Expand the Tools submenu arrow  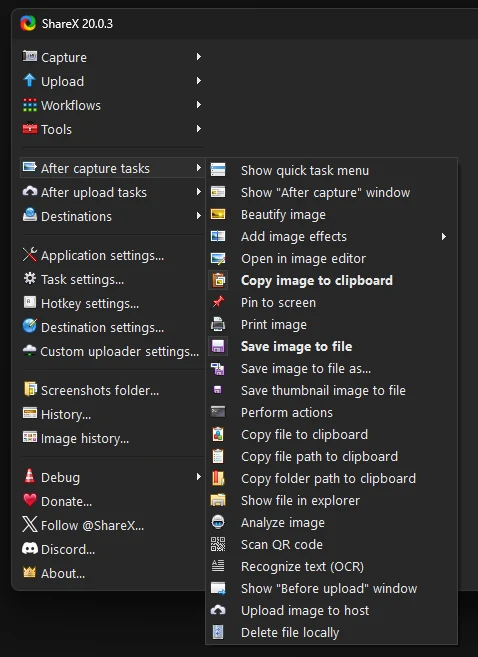(x=199, y=128)
